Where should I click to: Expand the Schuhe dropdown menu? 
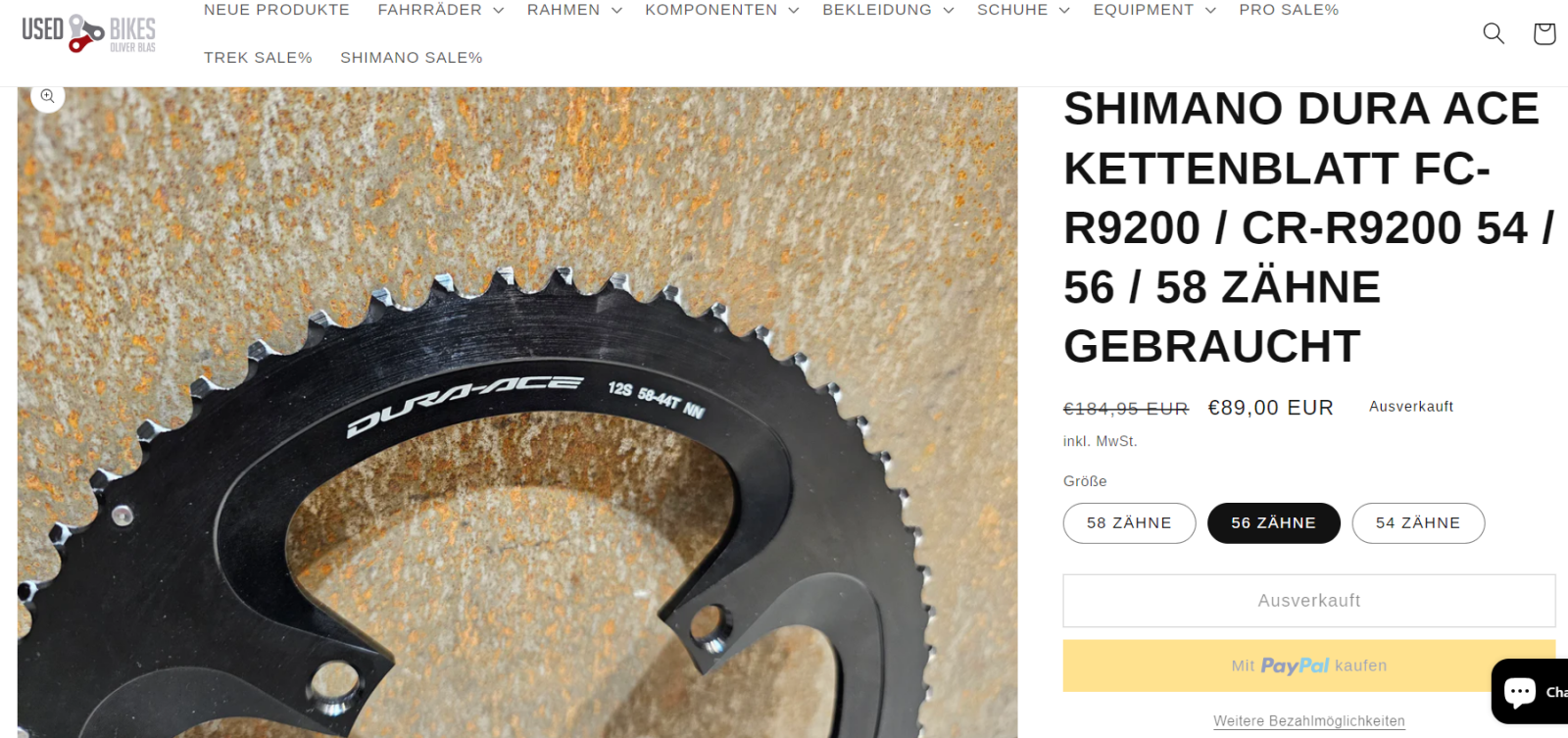(x=1023, y=10)
